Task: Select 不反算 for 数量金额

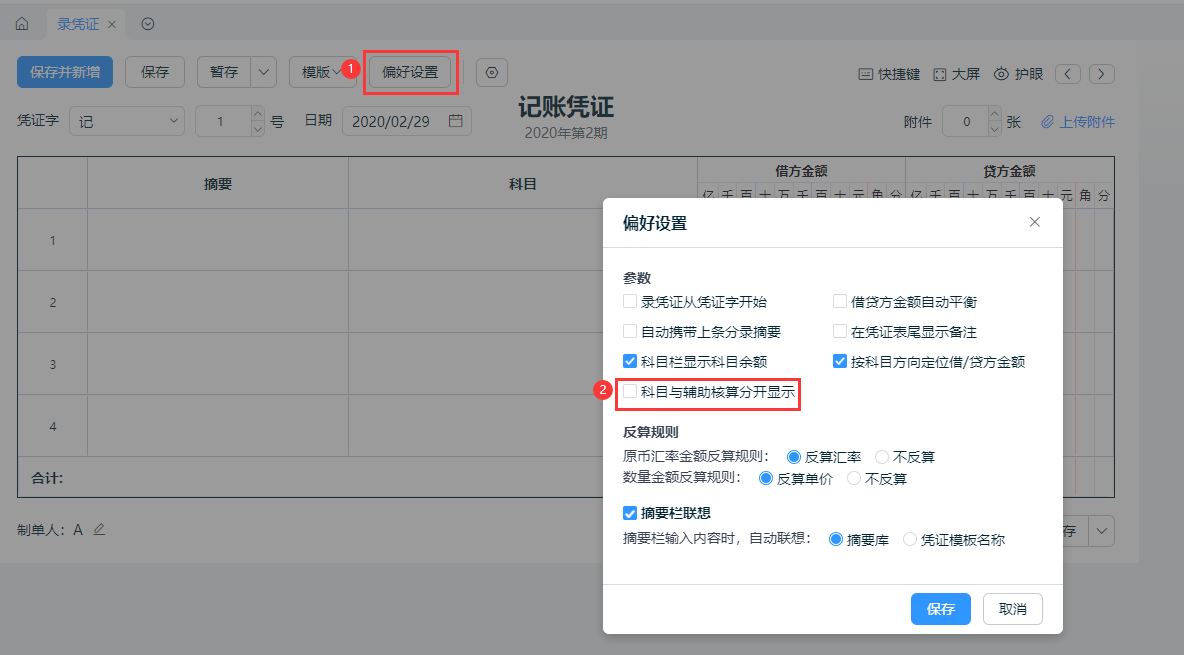Action: tap(854, 478)
